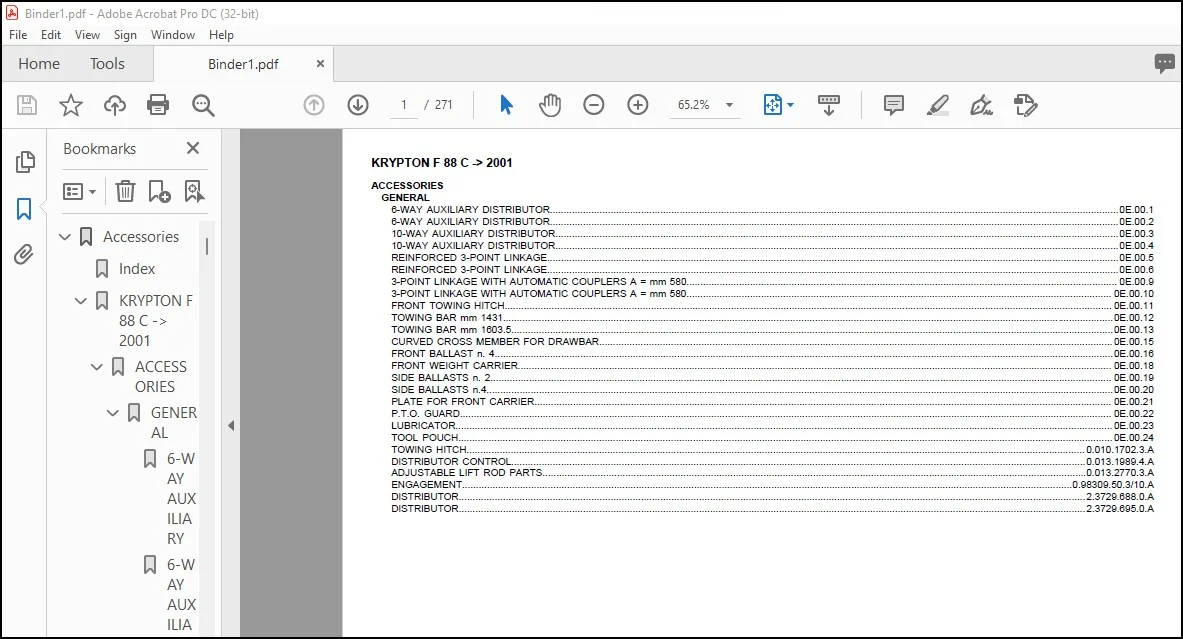The image size is (1183, 639).
Task: Select the Accessories bookmark label
Action: (141, 237)
